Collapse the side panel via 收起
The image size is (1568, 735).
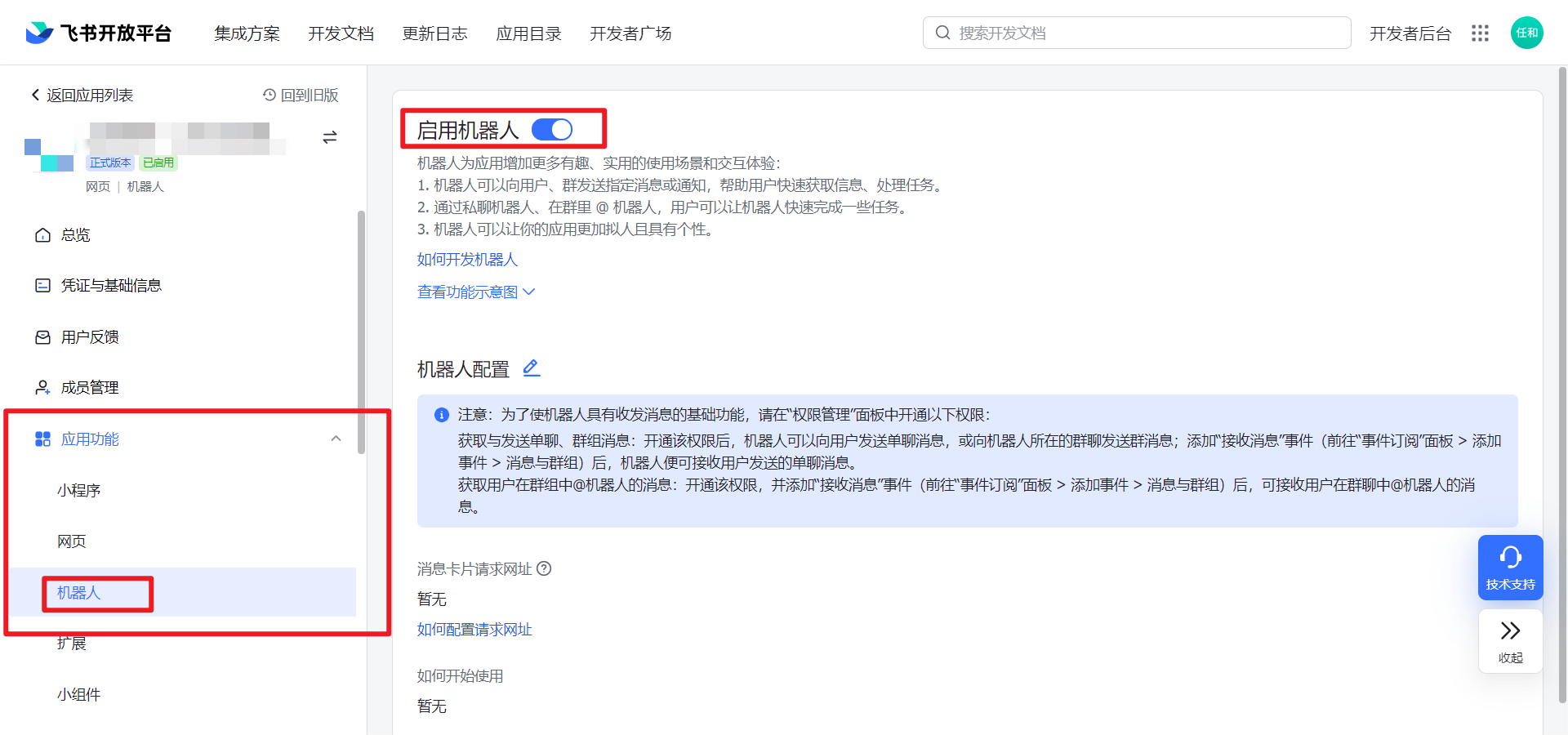(x=1510, y=641)
